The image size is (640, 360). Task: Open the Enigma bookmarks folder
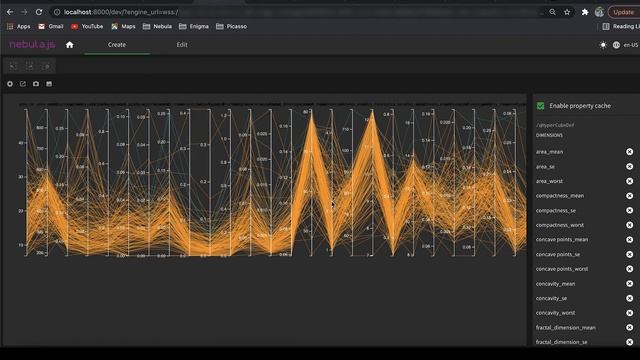(194, 27)
